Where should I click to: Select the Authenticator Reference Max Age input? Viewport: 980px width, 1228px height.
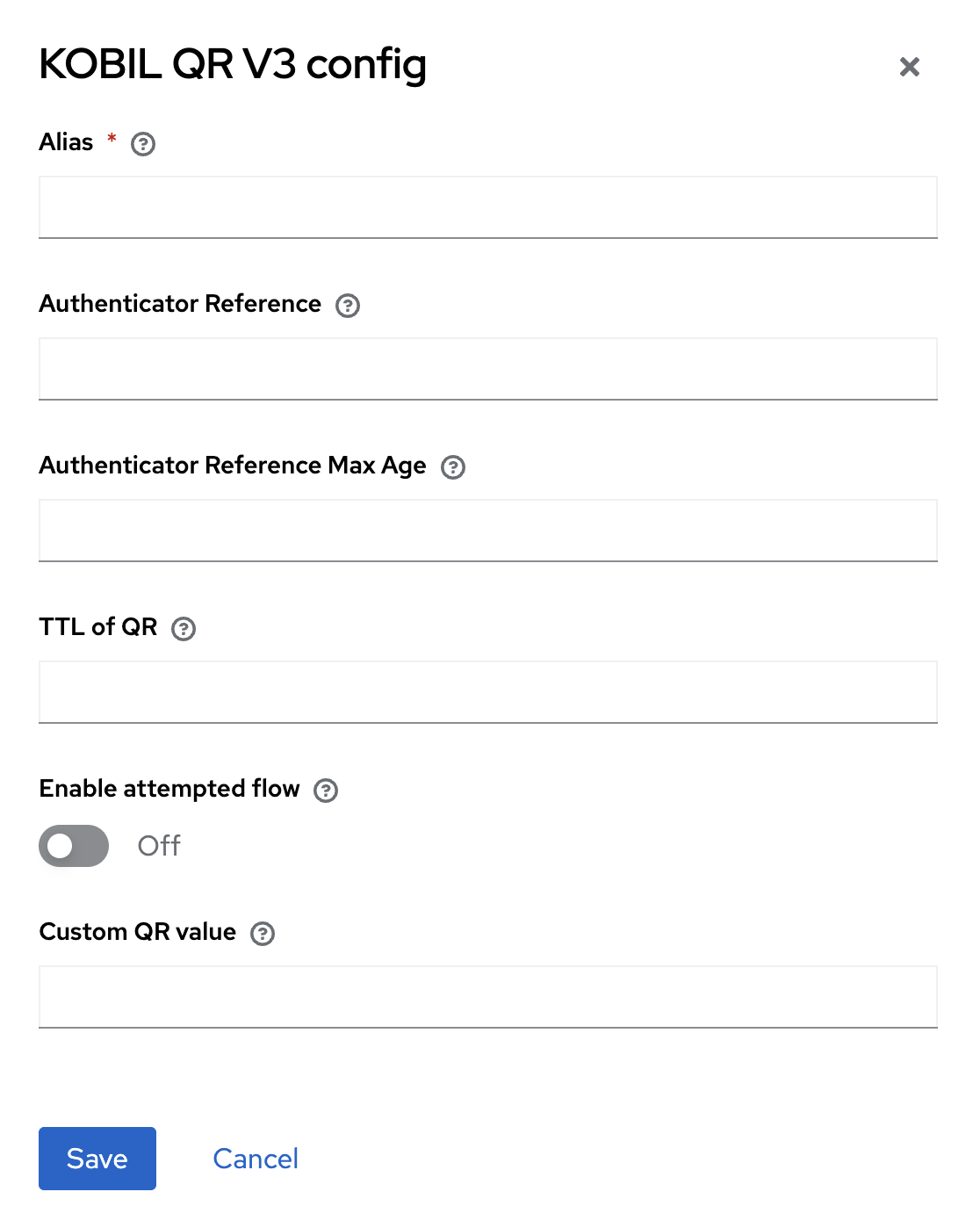(488, 531)
